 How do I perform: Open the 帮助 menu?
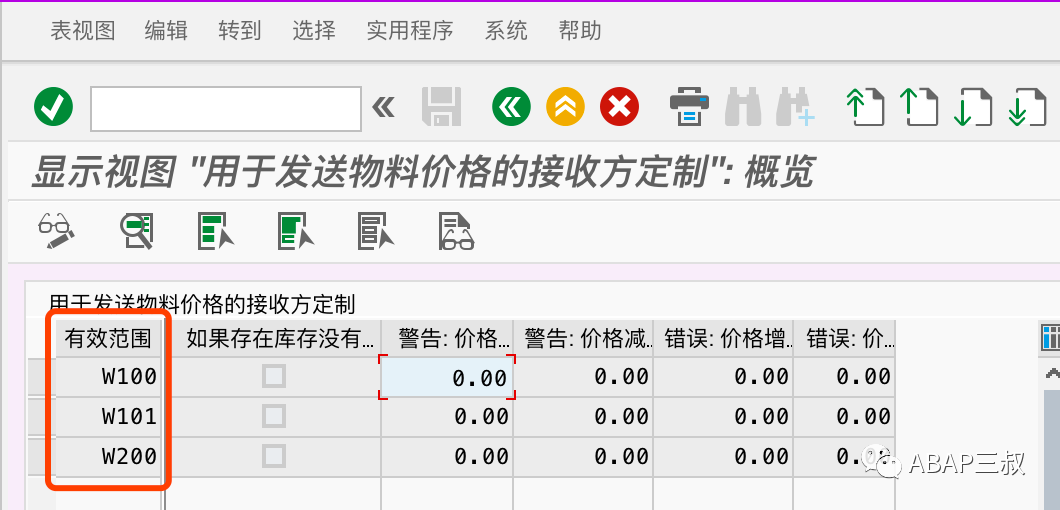click(x=580, y=30)
